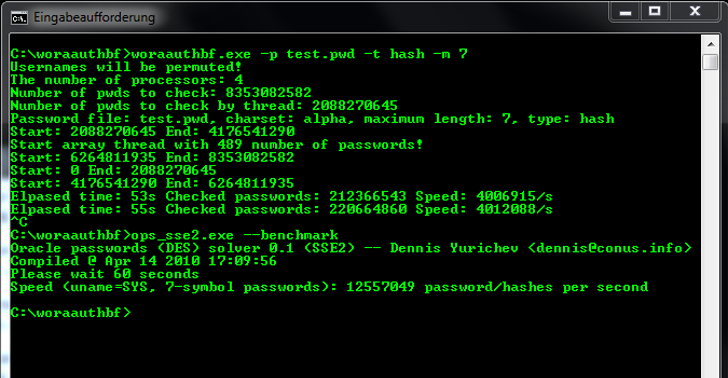
Task: Minimize the Eingabeaufforderung window
Action: click(625, 12)
